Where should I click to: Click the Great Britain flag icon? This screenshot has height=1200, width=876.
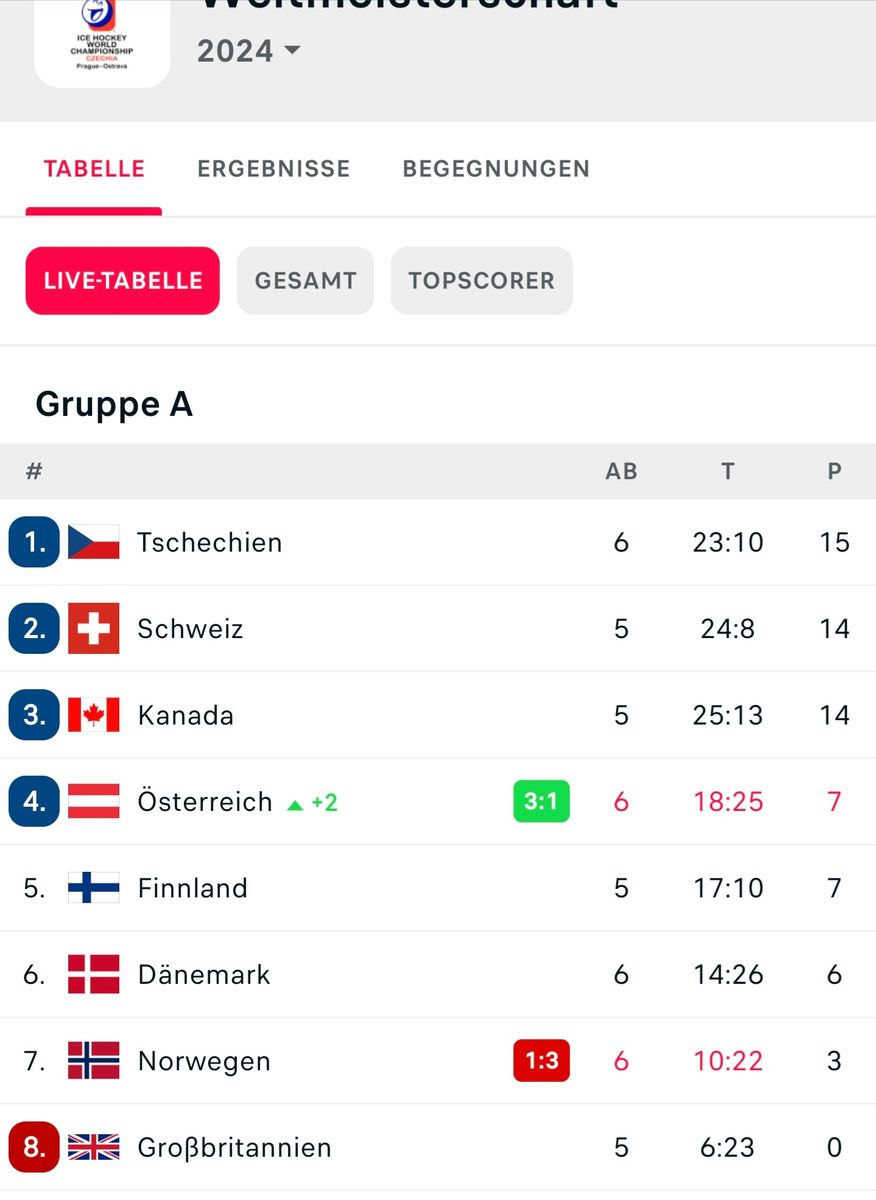click(94, 1147)
